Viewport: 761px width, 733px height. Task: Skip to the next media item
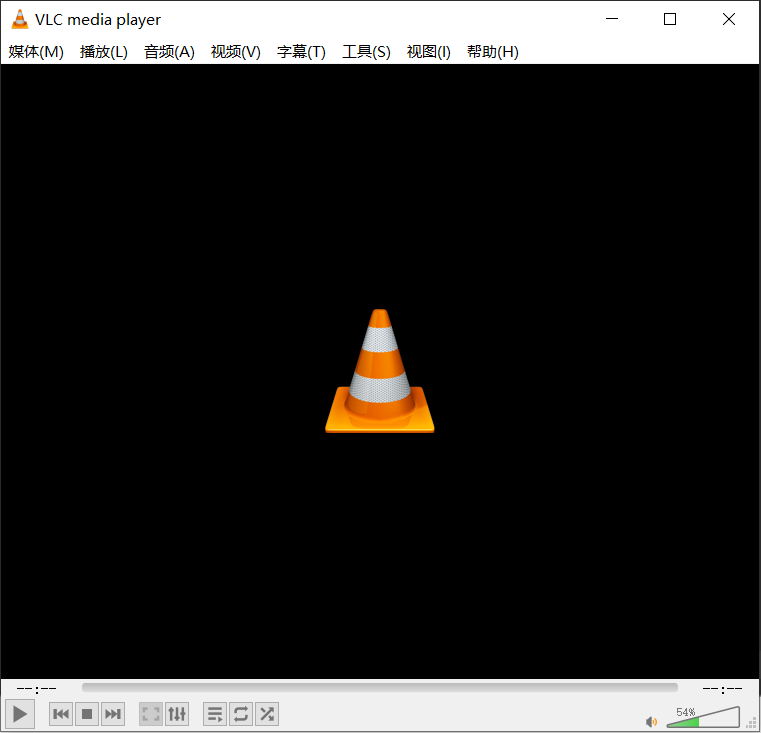[x=113, y=714]
